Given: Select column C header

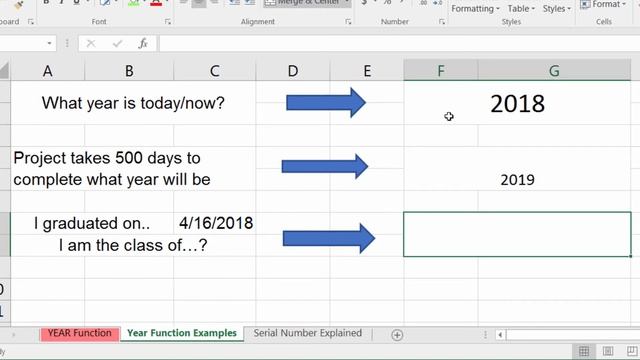Looking at the screenshot, I should [215, 71].
